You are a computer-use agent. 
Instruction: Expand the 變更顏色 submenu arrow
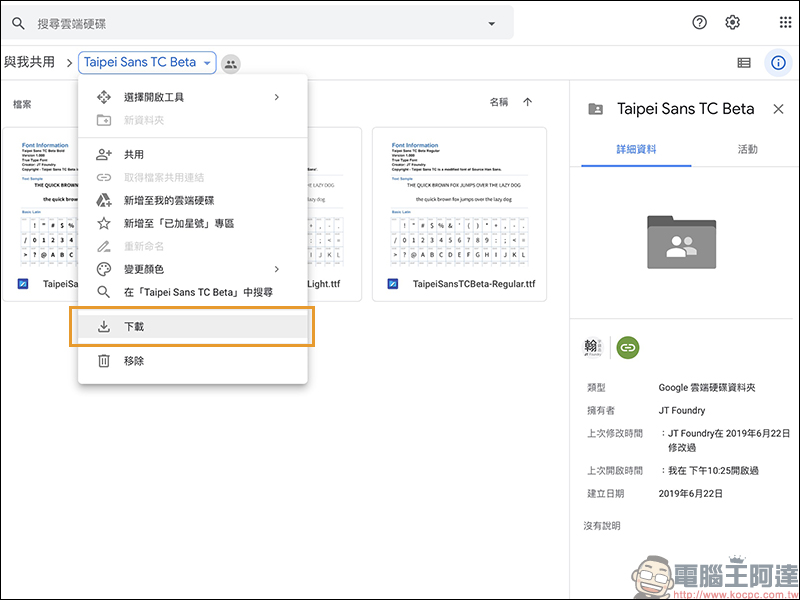(x=277, y=269)
